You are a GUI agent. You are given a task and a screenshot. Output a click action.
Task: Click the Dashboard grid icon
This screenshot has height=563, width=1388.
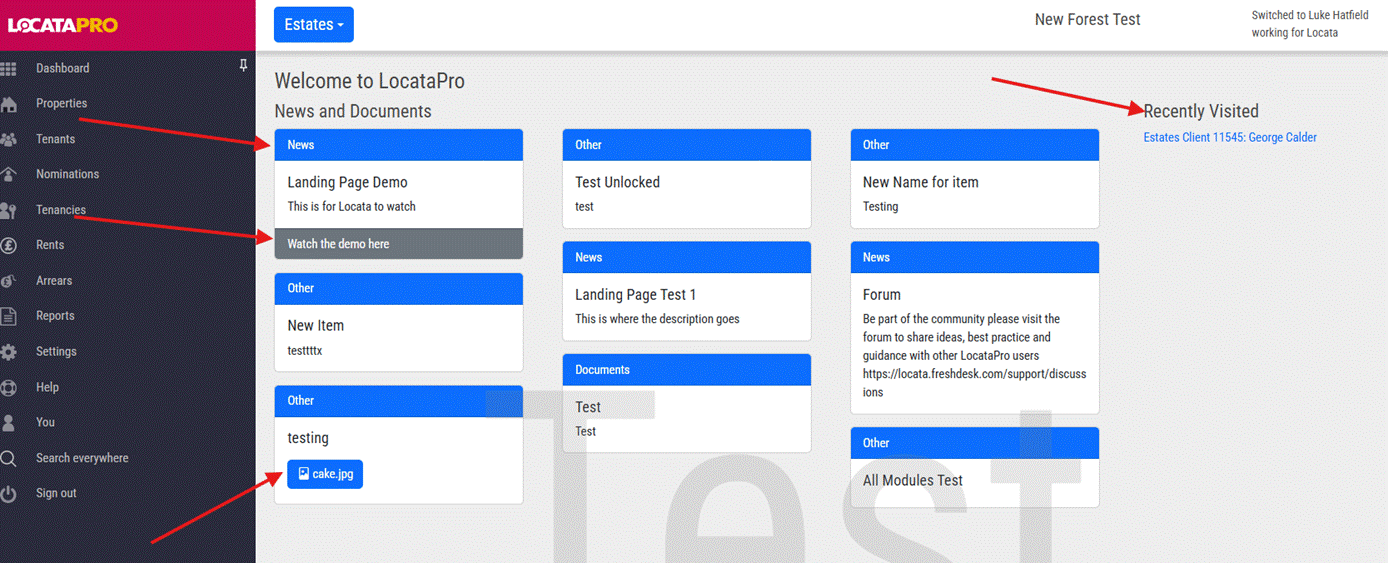pos(8,69)
